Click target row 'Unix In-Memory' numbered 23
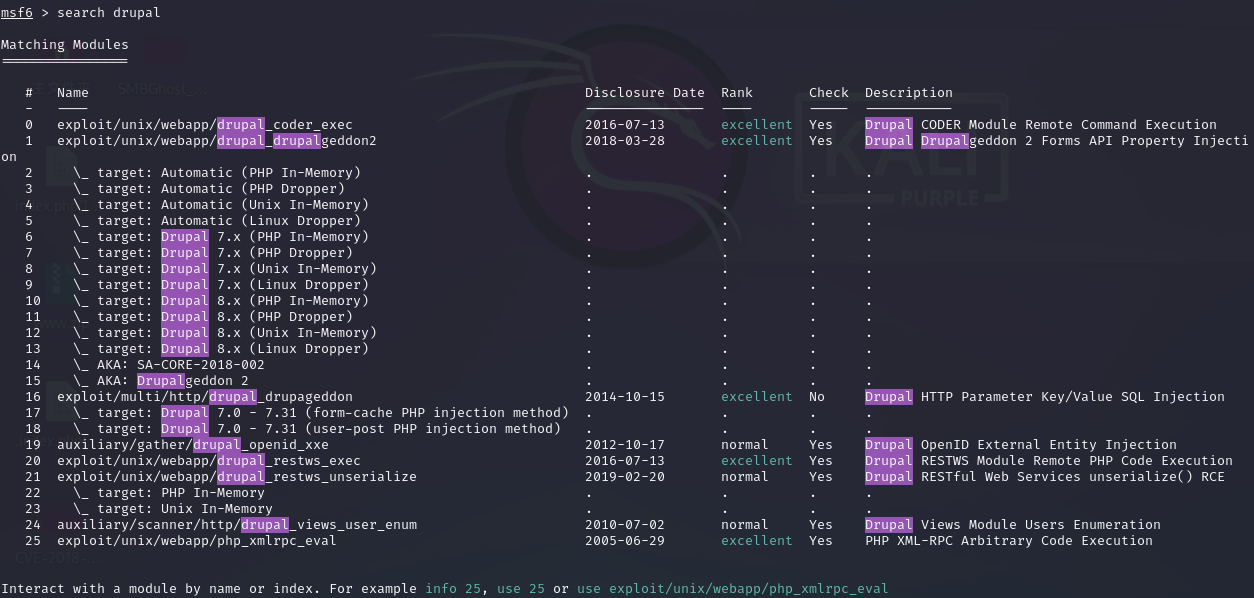1254x598 pixels. point(173,509)
